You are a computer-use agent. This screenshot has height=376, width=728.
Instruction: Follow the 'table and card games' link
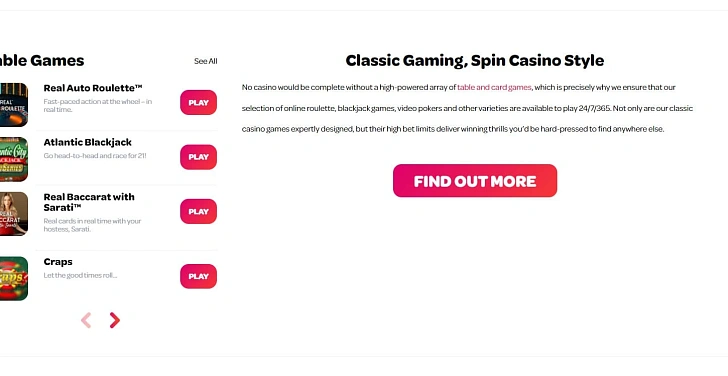[x=494, y=87]
